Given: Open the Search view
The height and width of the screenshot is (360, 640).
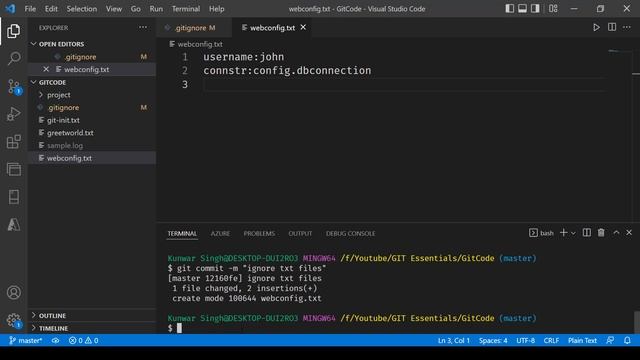Looking at the screenshot, I should click(13, 58).
